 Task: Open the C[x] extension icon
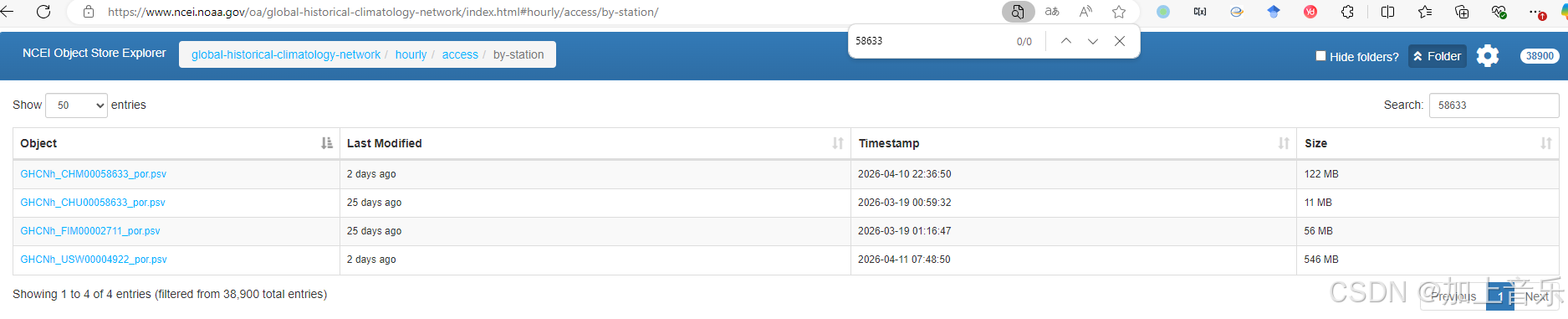pyautogui.click(x=1200, y=12)
